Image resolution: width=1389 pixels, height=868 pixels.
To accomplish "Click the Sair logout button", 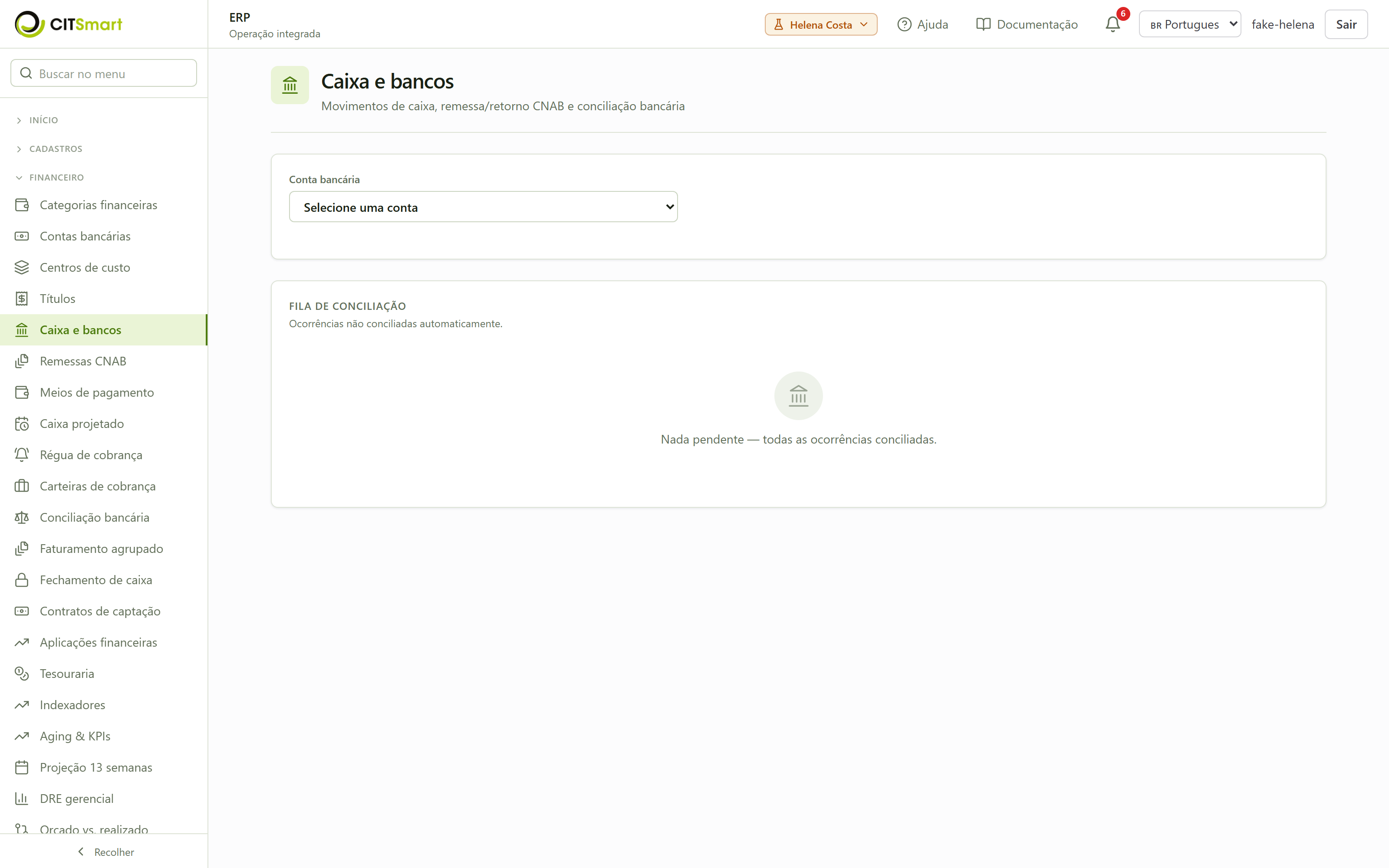I will (1346, 24).
